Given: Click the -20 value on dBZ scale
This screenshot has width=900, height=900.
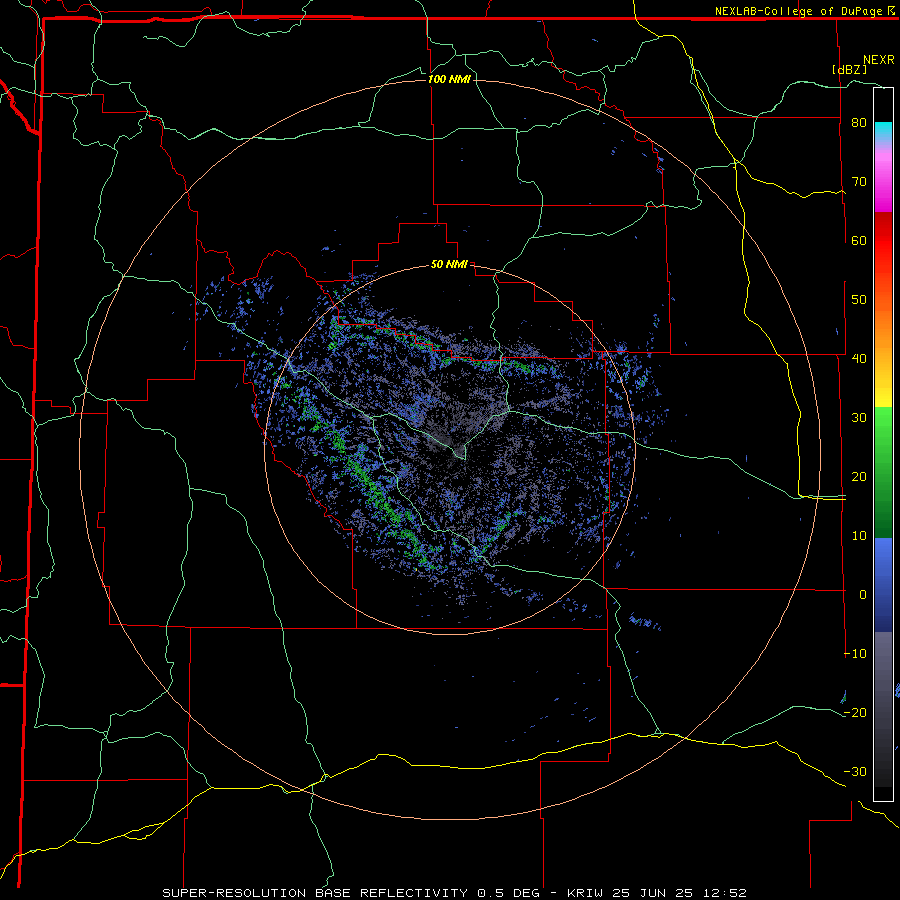Looking at the screenshot, I should pos(855,713).
